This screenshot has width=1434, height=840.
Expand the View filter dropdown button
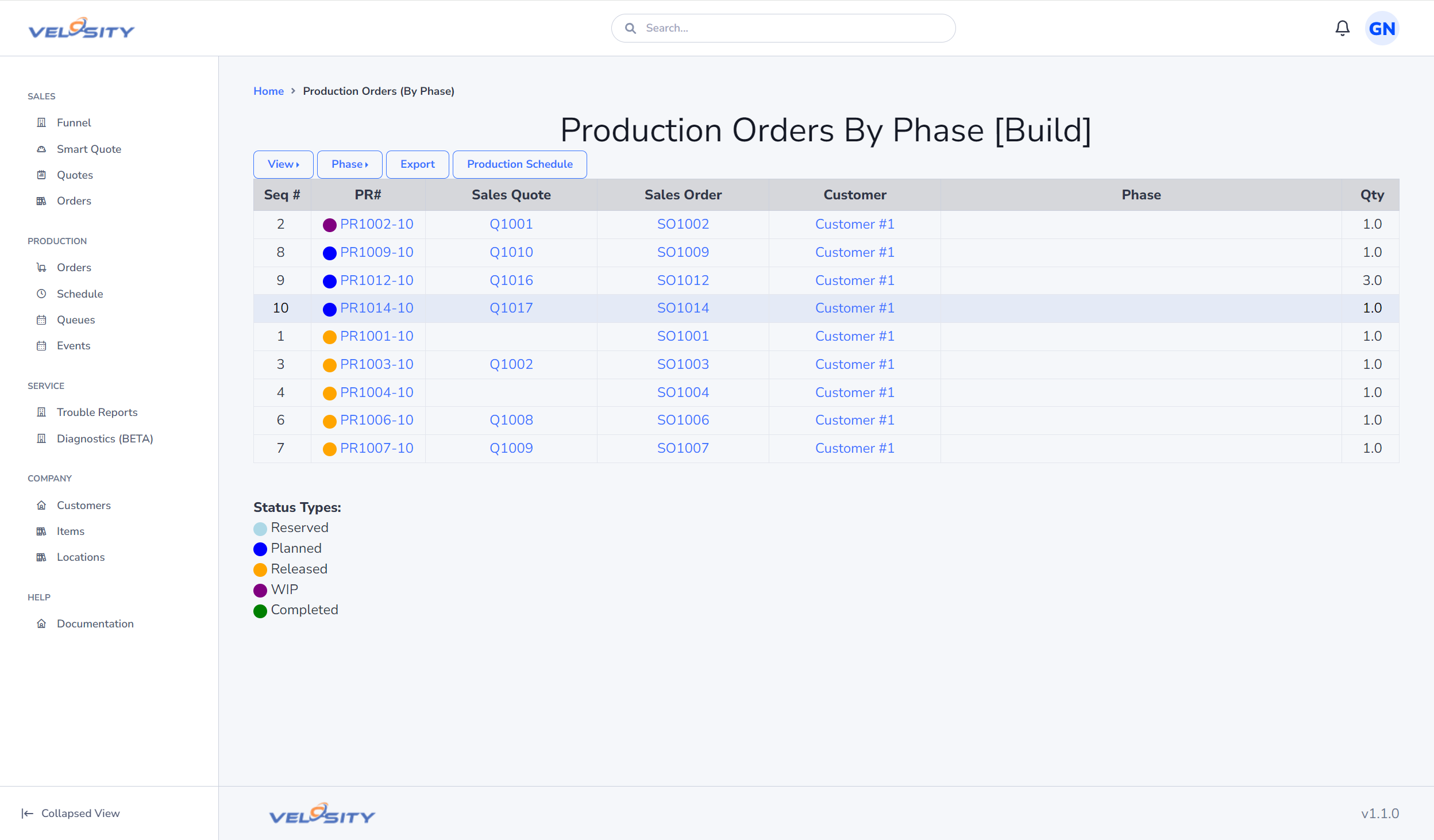(x=283, y=164)
